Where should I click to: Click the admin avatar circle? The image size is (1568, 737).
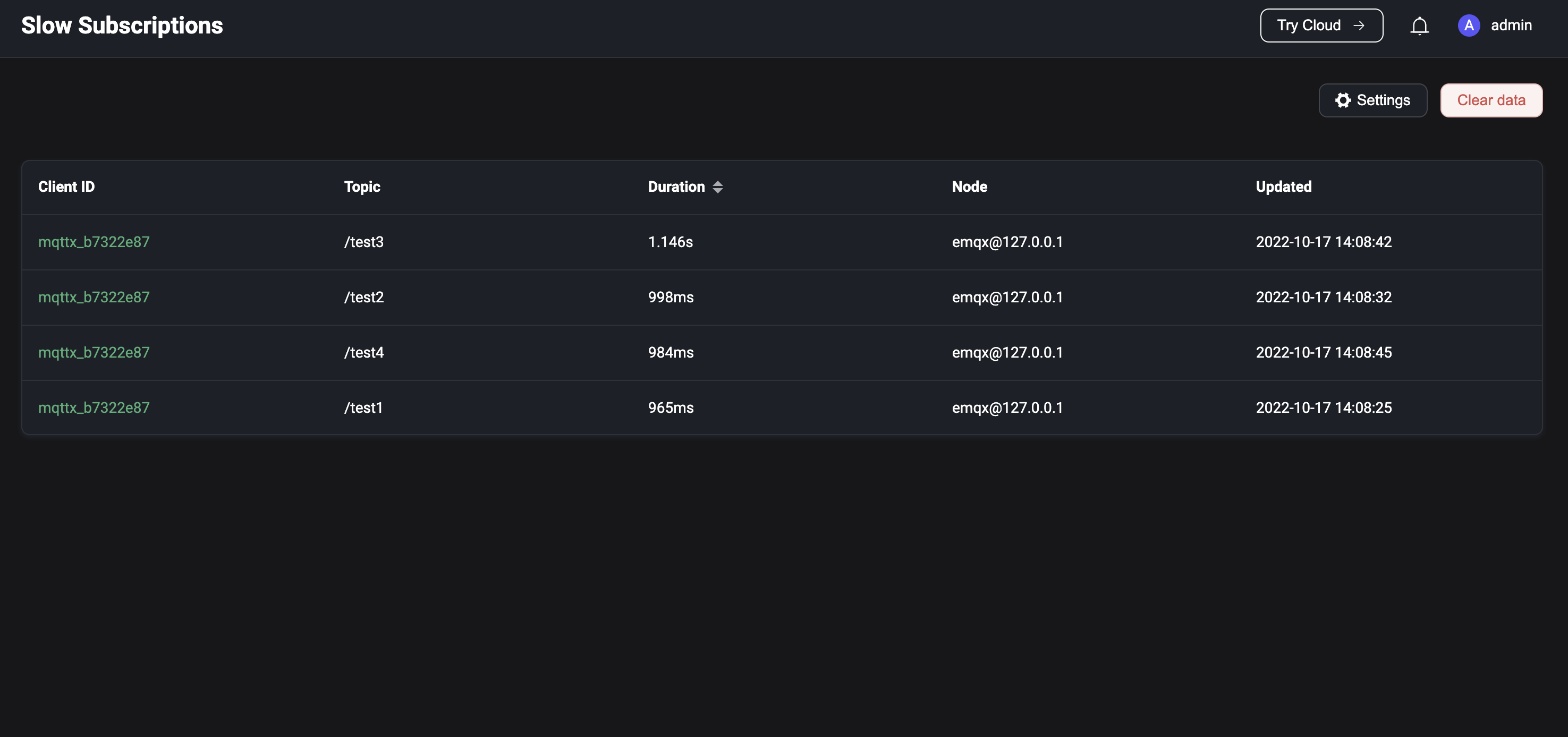click(x=1468, y=26)
